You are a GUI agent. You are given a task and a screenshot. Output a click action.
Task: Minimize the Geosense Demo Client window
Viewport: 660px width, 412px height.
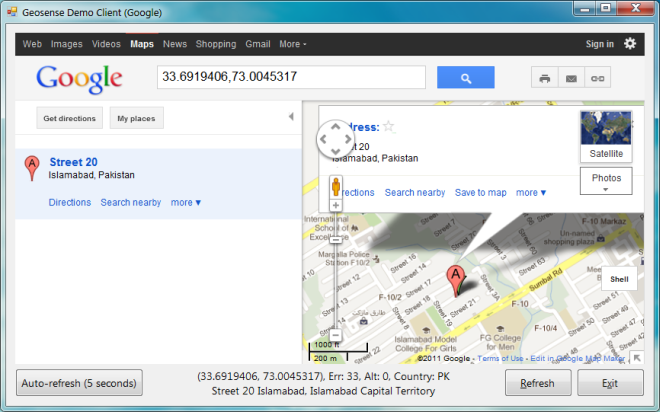point(584,8)
